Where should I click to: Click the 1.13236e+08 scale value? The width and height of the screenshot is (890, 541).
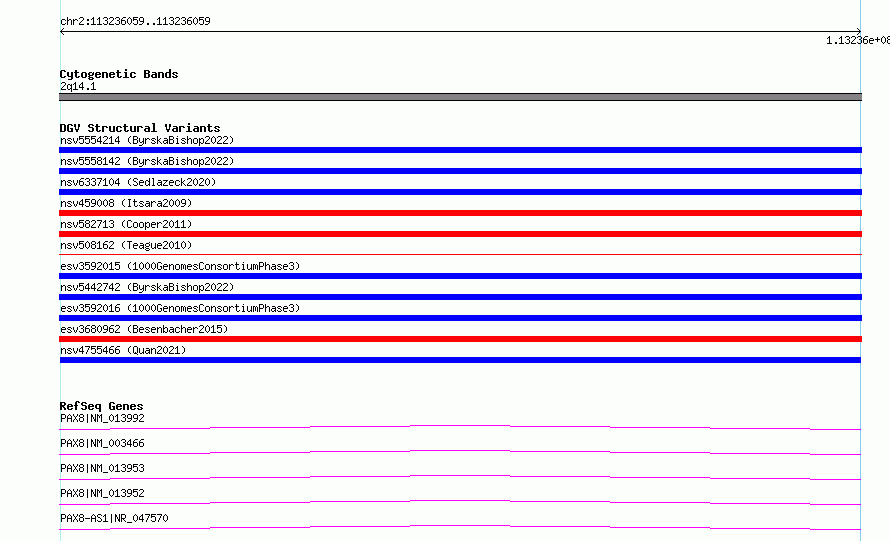point(858,40)
